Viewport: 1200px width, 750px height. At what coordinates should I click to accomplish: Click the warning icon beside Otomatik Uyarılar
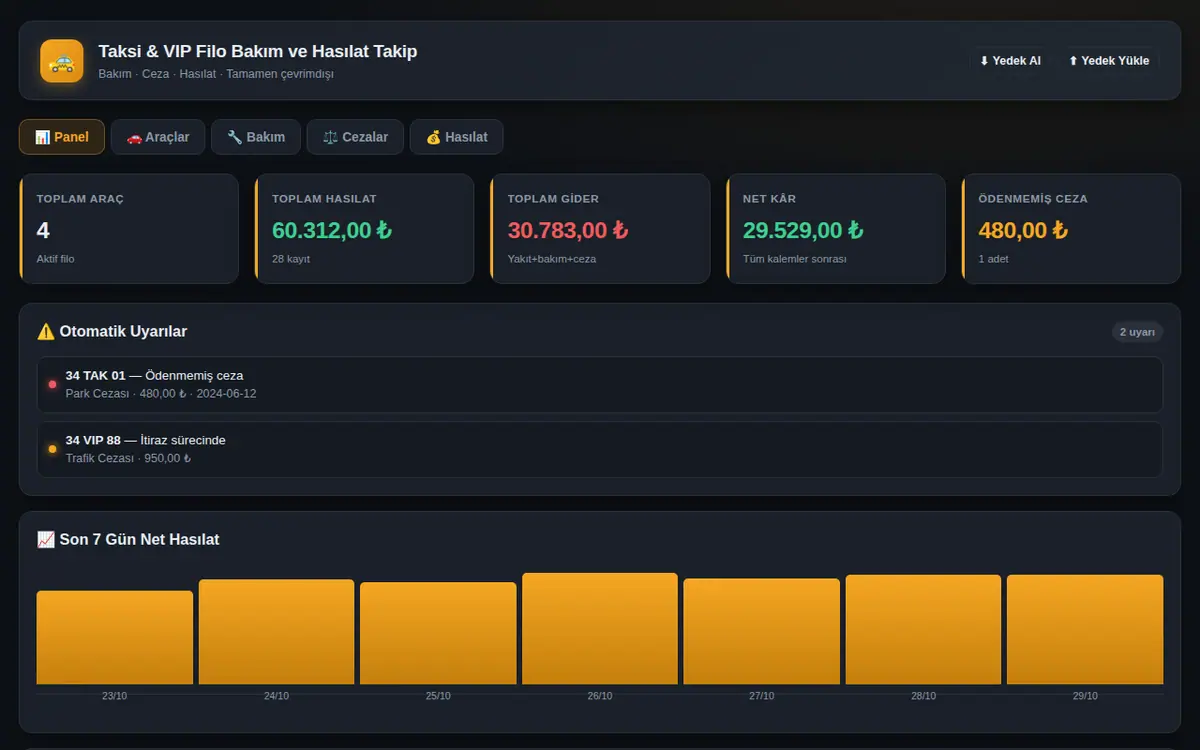pos(46,332)
